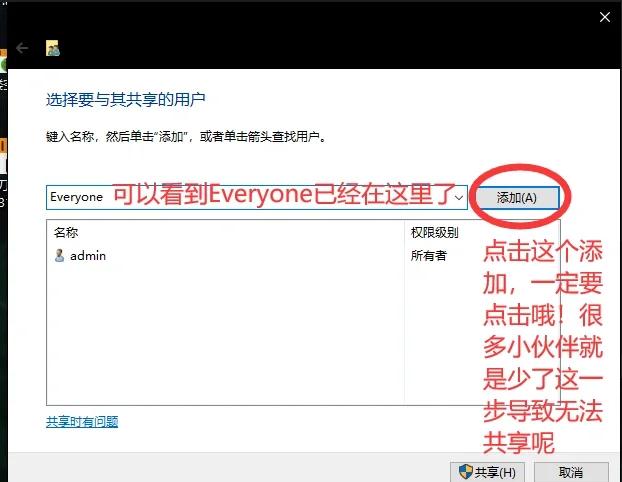Click the network sharing wizard icon beside back arrow
This screenshot has width=622, height=482.
(x=53, y=48)
